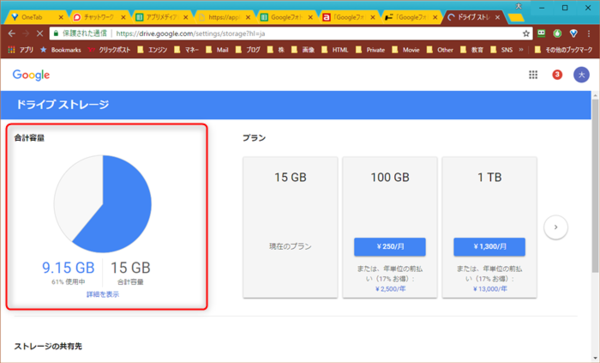Screen dimensions: 600x363
Task: Open the 詳細を表示 details link
Action: [103, 294]
